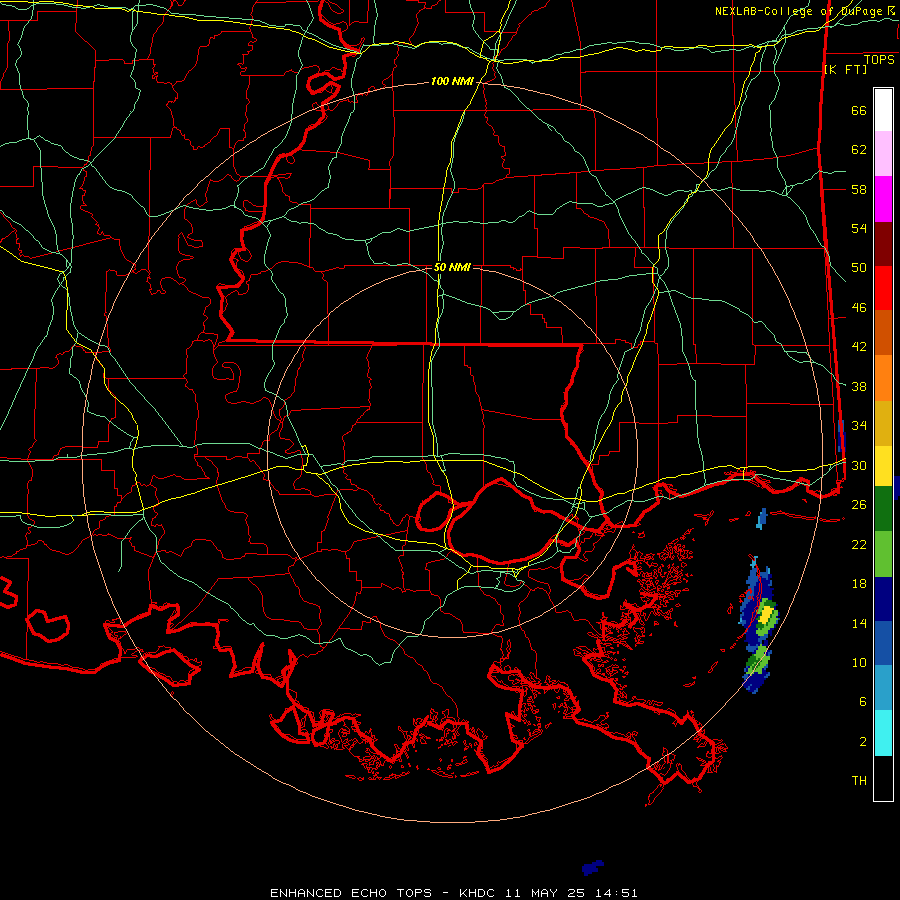
Task: Select the light green legend swatch
Action: click(883, 554)
